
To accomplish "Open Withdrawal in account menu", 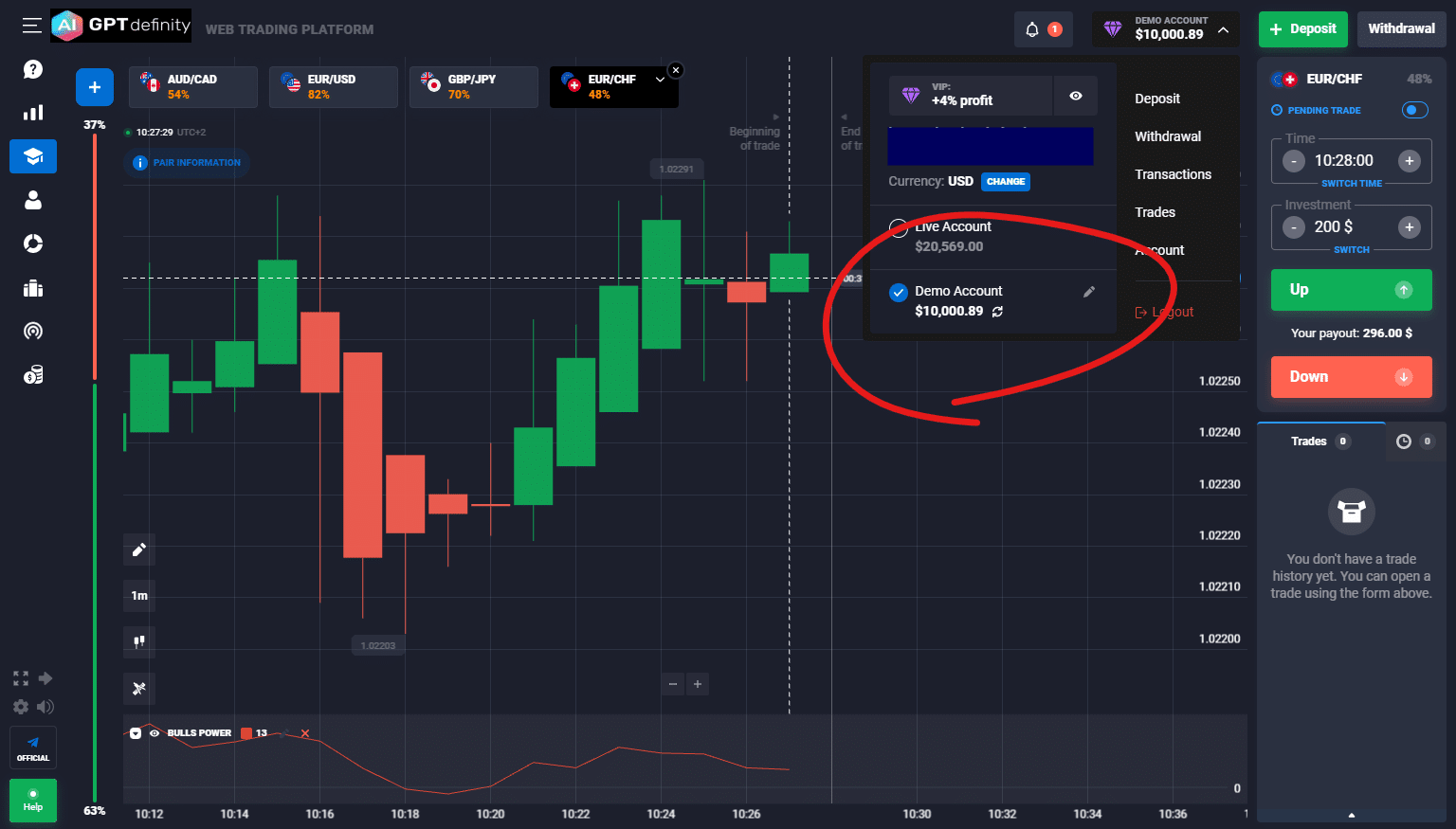I will 1168,136.
